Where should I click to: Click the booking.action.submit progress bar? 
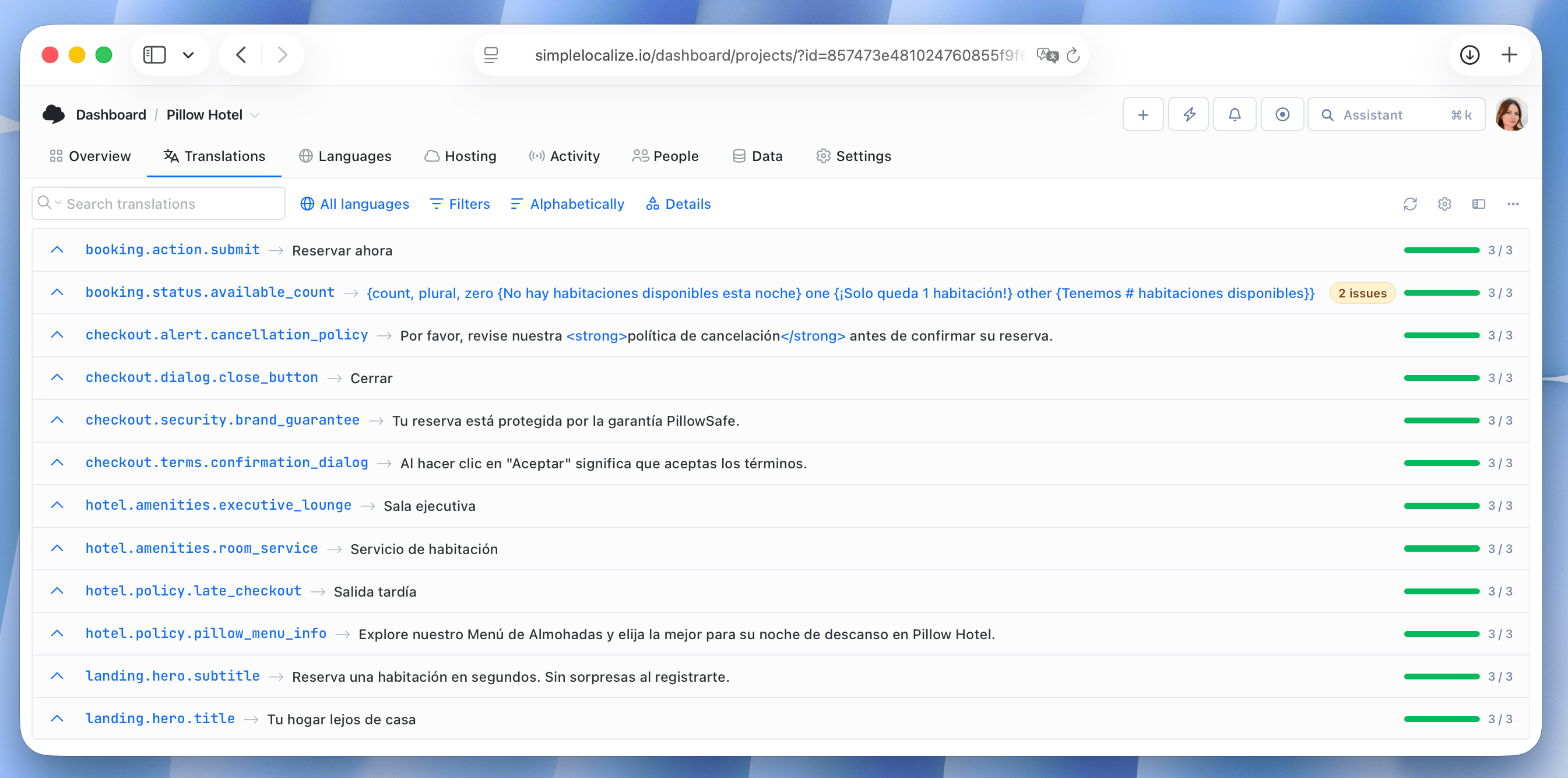[x=1441, y=250]
